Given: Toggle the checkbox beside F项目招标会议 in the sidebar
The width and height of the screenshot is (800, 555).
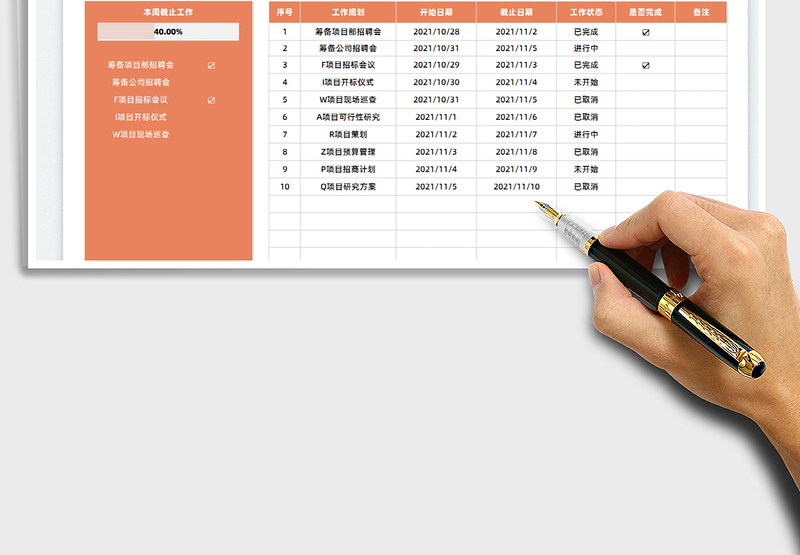Looking at the screenshot, I should pyautogui.click(x=211, y=100).
